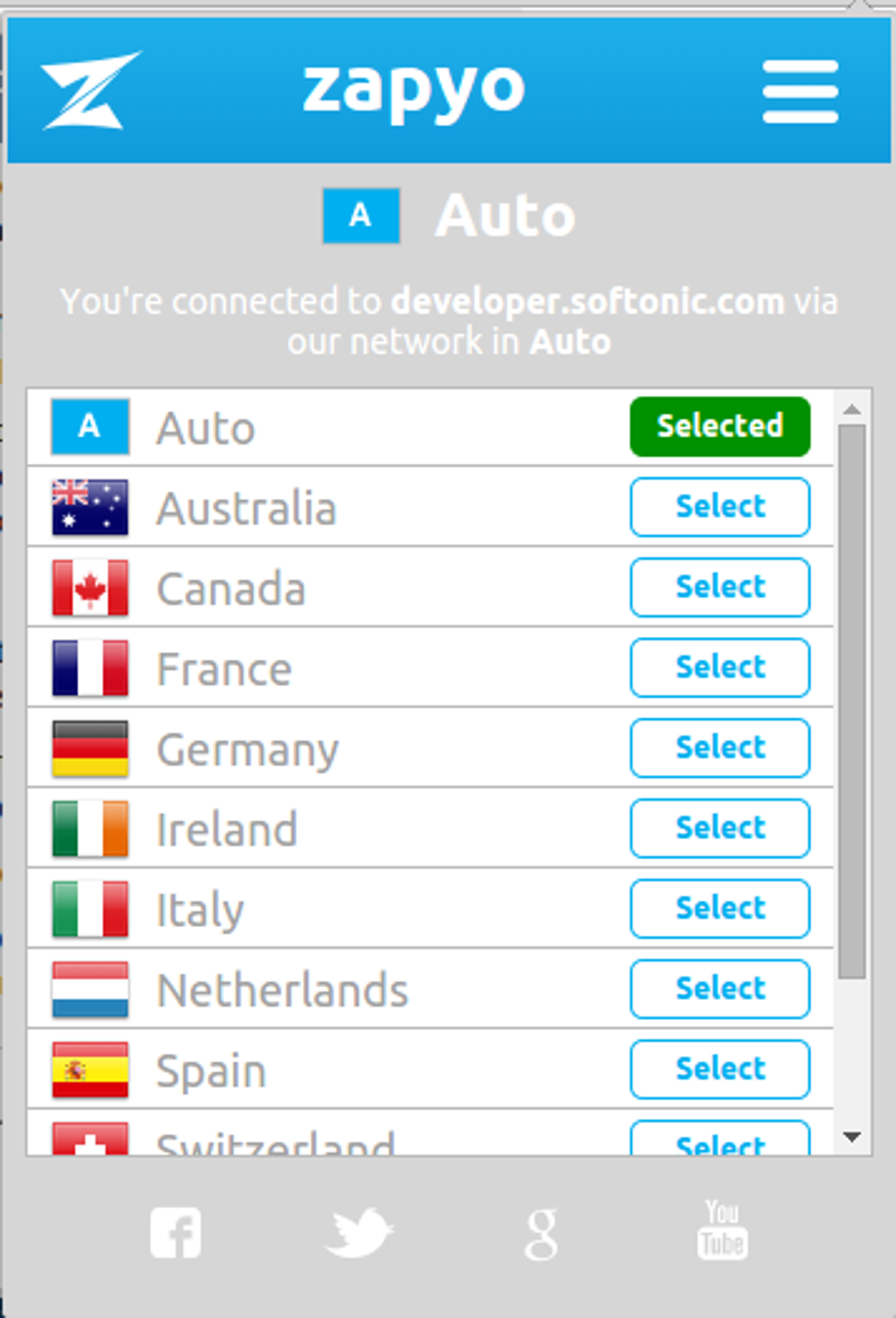Select the Ireland server
The height and width of the screenshot is (1318, 896).
pyautogui.click(x=719, y=829)
